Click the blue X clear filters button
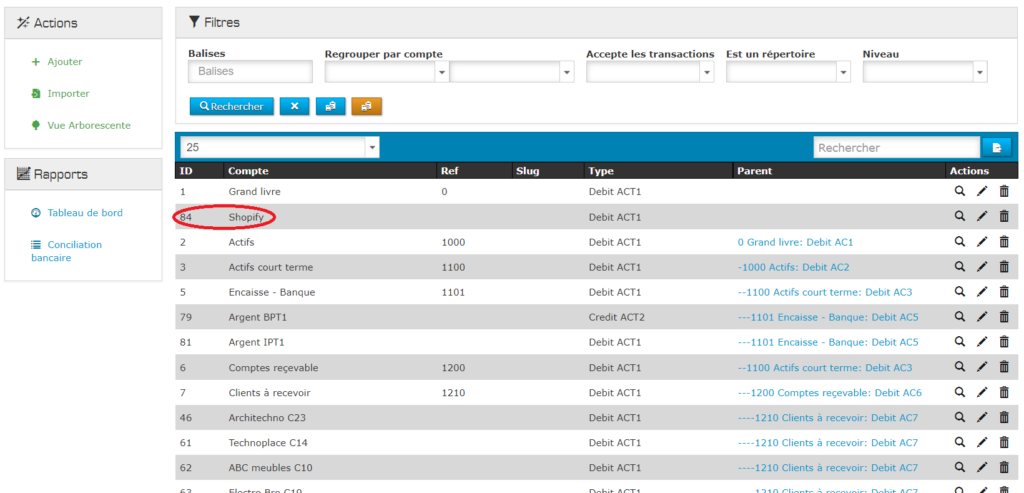 tap(294, 106)
